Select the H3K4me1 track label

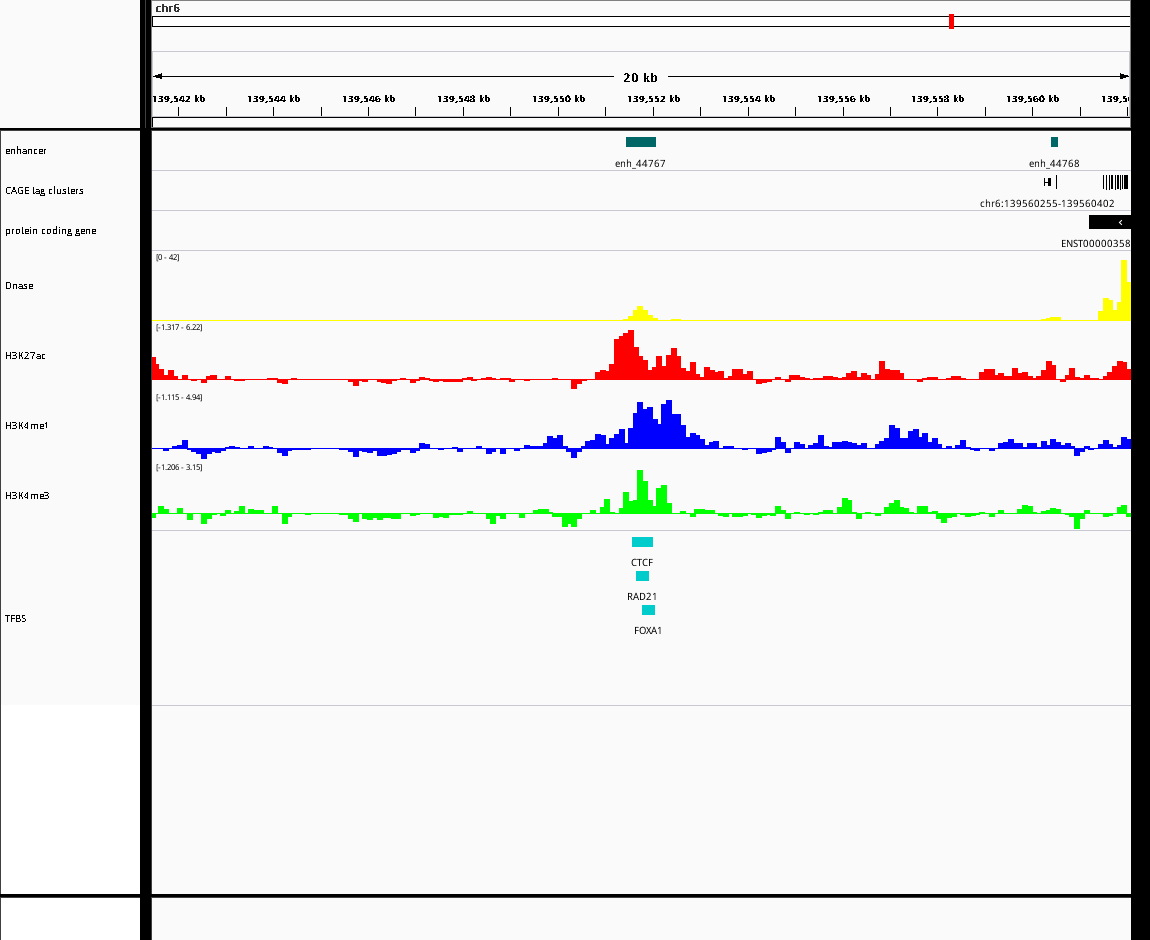[x=26, y=425]
